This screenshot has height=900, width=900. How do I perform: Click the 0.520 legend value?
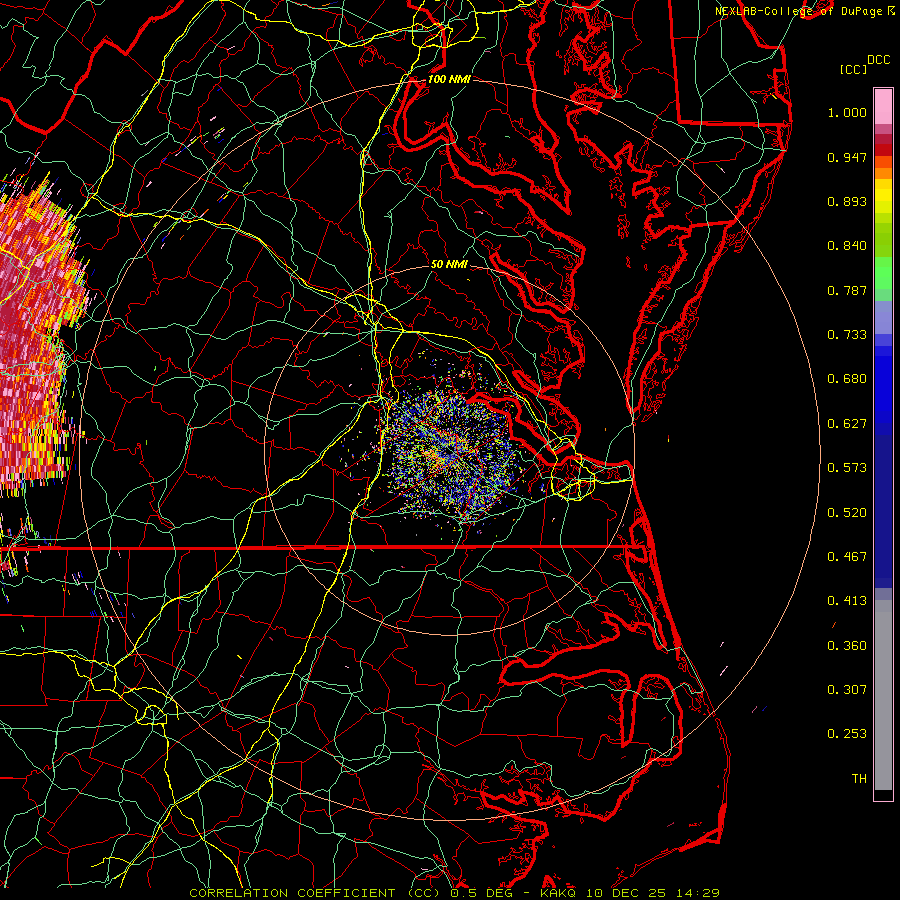pyautogui.click(x=847, y=513)
